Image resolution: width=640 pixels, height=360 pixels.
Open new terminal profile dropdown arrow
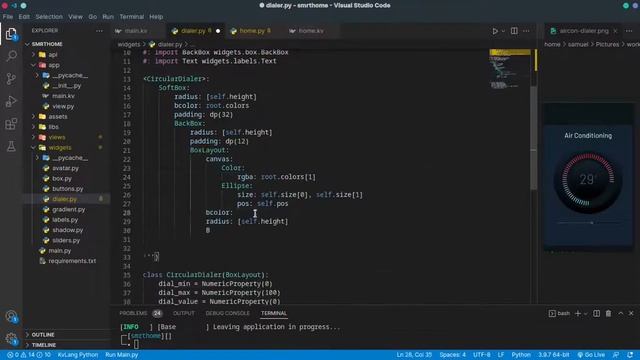tap(585, 313)
